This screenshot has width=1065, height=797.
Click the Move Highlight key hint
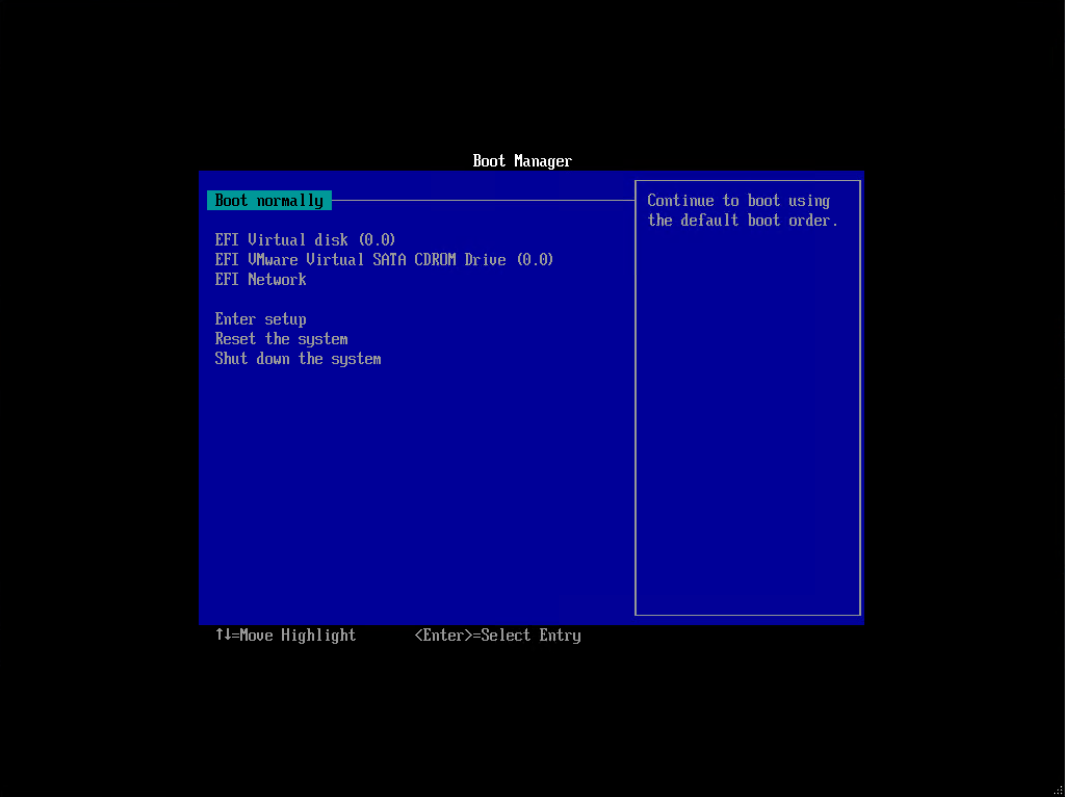click(x=284, y=635)
